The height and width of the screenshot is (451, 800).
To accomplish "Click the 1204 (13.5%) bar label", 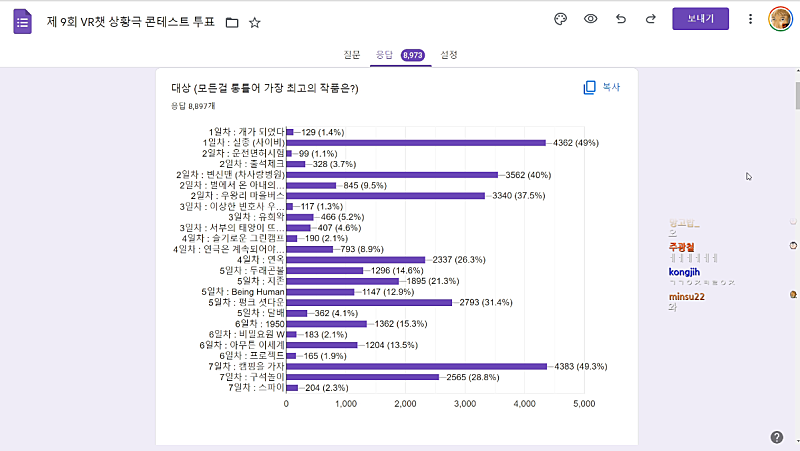I will click(391, 345).
